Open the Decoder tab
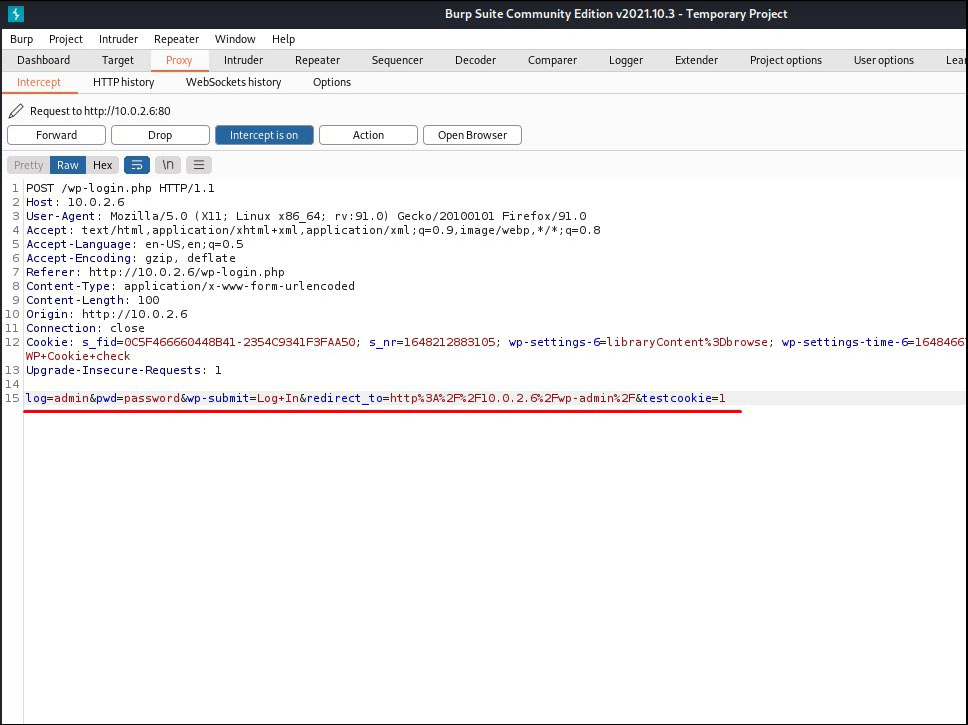Image resolution: width=968 pixels, height=725 pixels. (475, 61)
